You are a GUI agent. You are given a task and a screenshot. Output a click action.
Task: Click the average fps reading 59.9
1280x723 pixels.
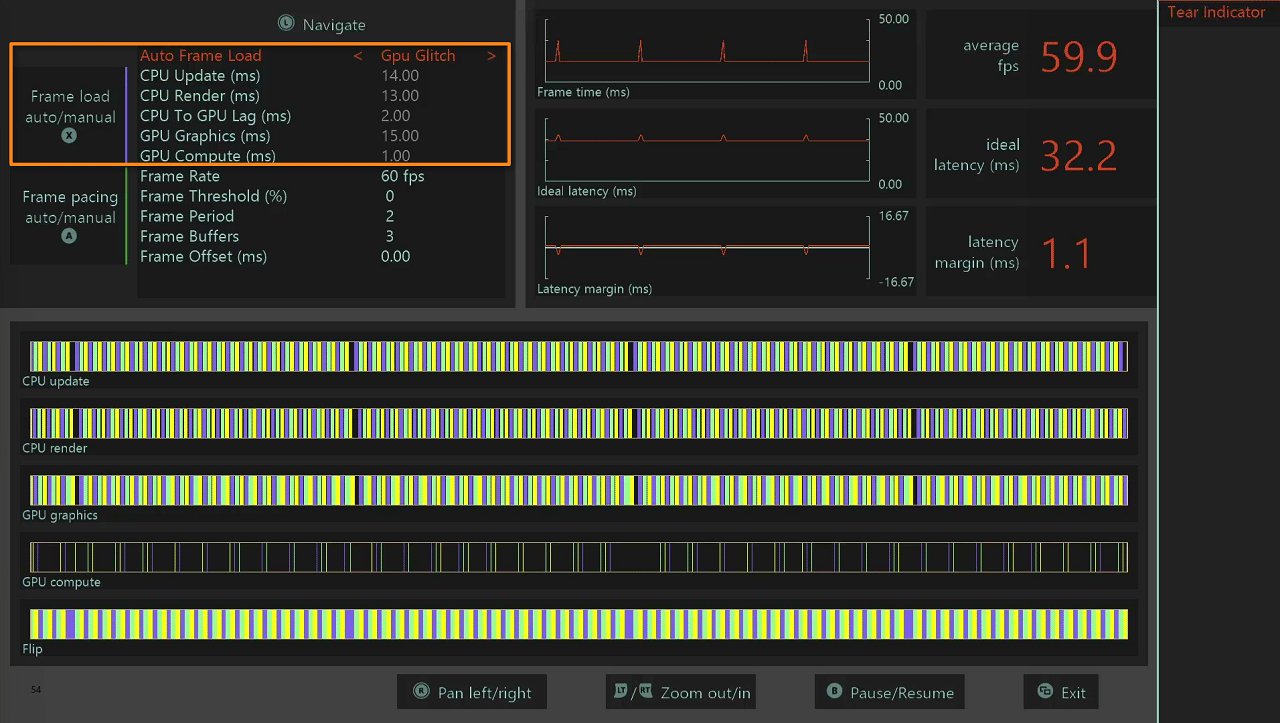[1079, 58]
